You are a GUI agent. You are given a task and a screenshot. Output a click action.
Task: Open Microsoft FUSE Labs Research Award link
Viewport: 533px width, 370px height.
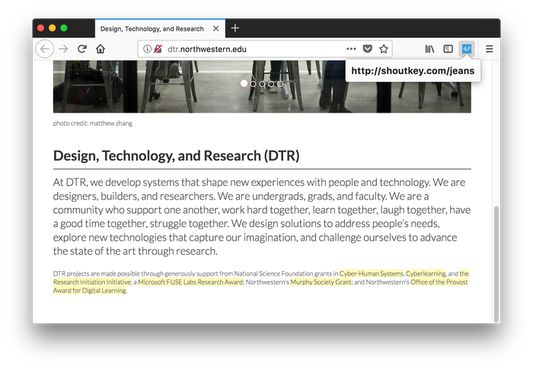click(190, 282)
